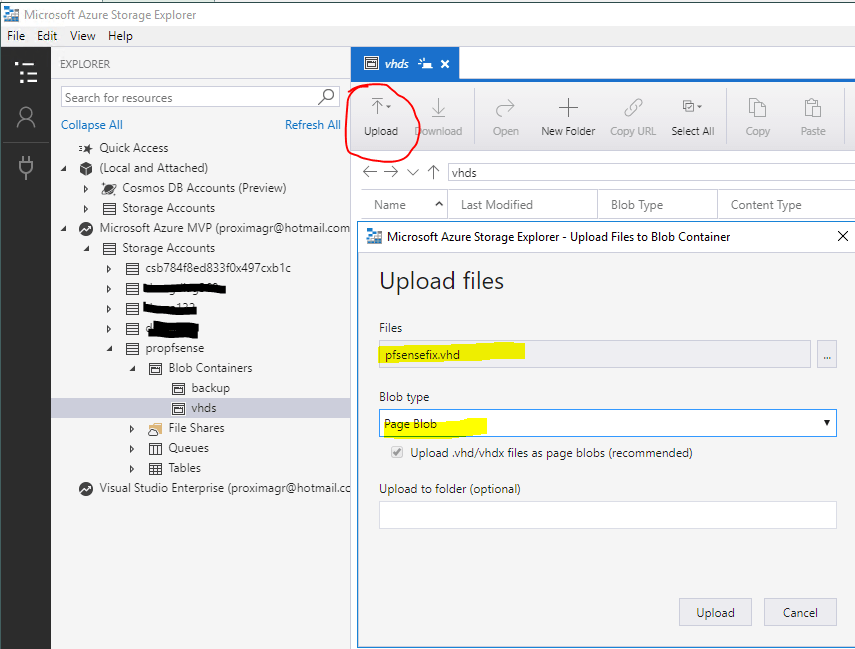The image size is (855, 649).
Task: Click the vhds address path field
Action: 652,172
